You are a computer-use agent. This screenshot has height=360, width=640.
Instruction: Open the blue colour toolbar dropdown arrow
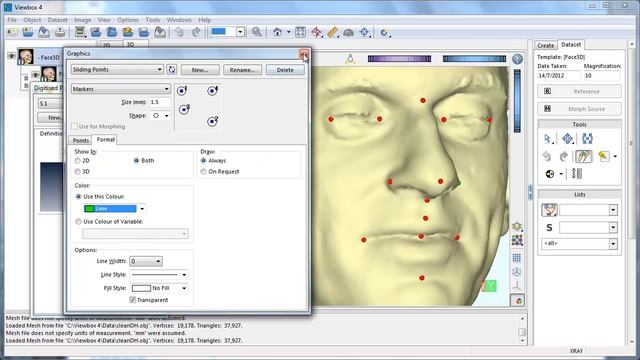(240, 32)
